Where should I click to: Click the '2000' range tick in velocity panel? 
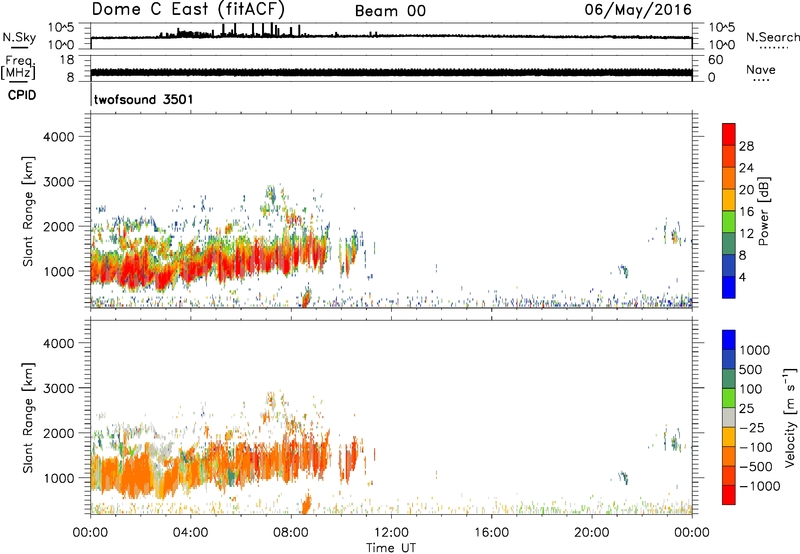[x=59, y=433]
